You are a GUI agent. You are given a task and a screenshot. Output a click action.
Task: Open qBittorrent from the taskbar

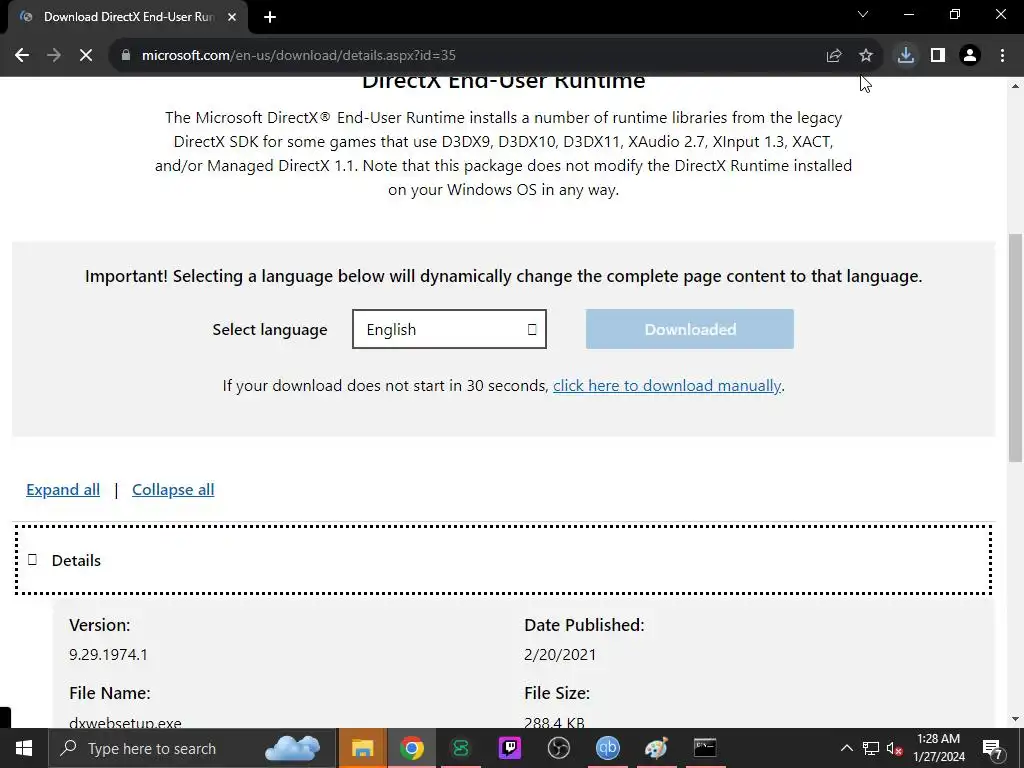point(607,748)
